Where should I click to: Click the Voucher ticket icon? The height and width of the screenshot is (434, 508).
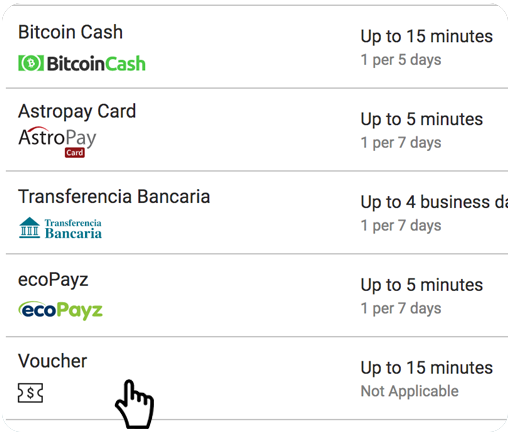[x=30, y=393]
